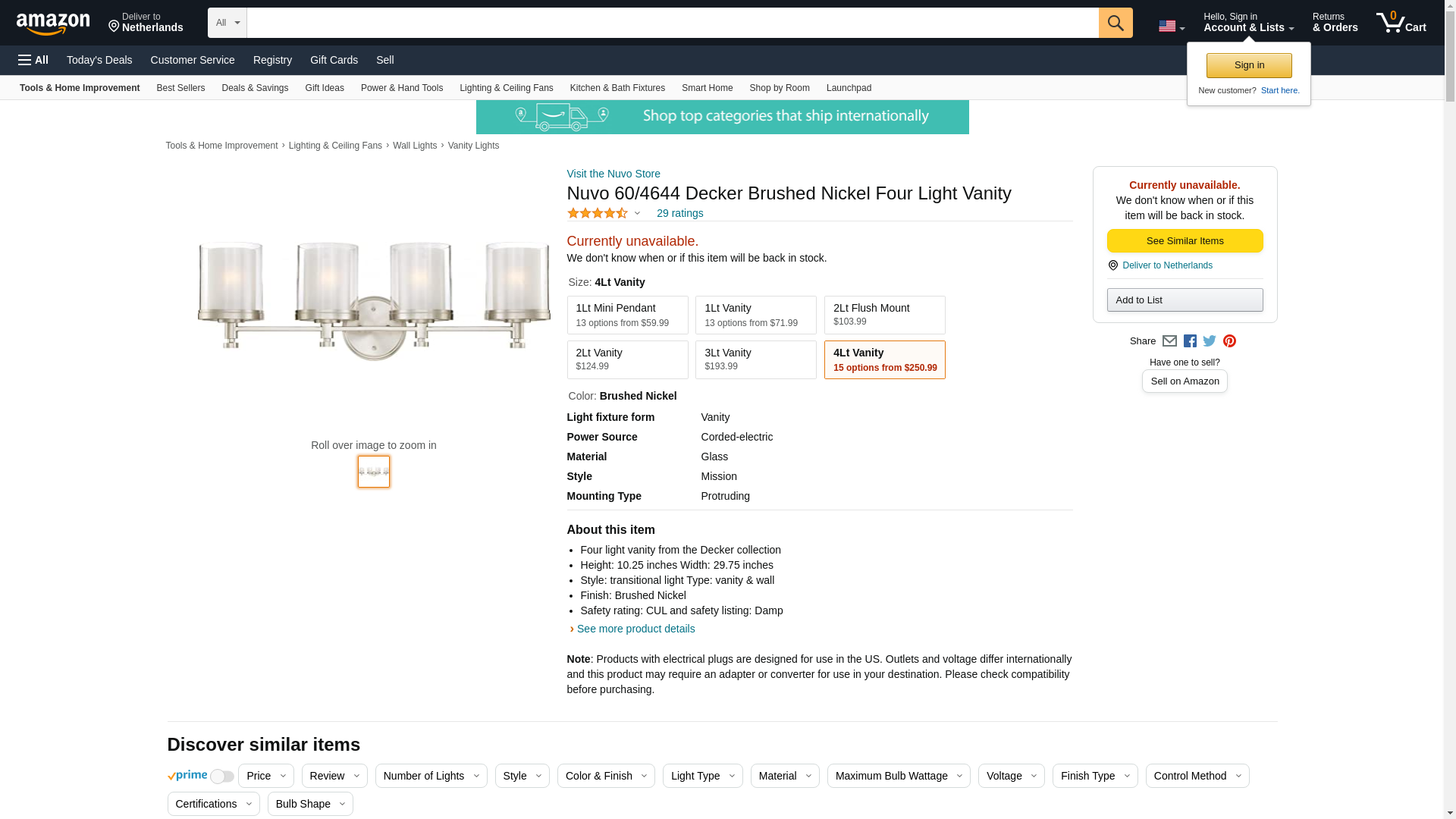
Task: Click the See Similar Items button
Action: pos(1185,241)
